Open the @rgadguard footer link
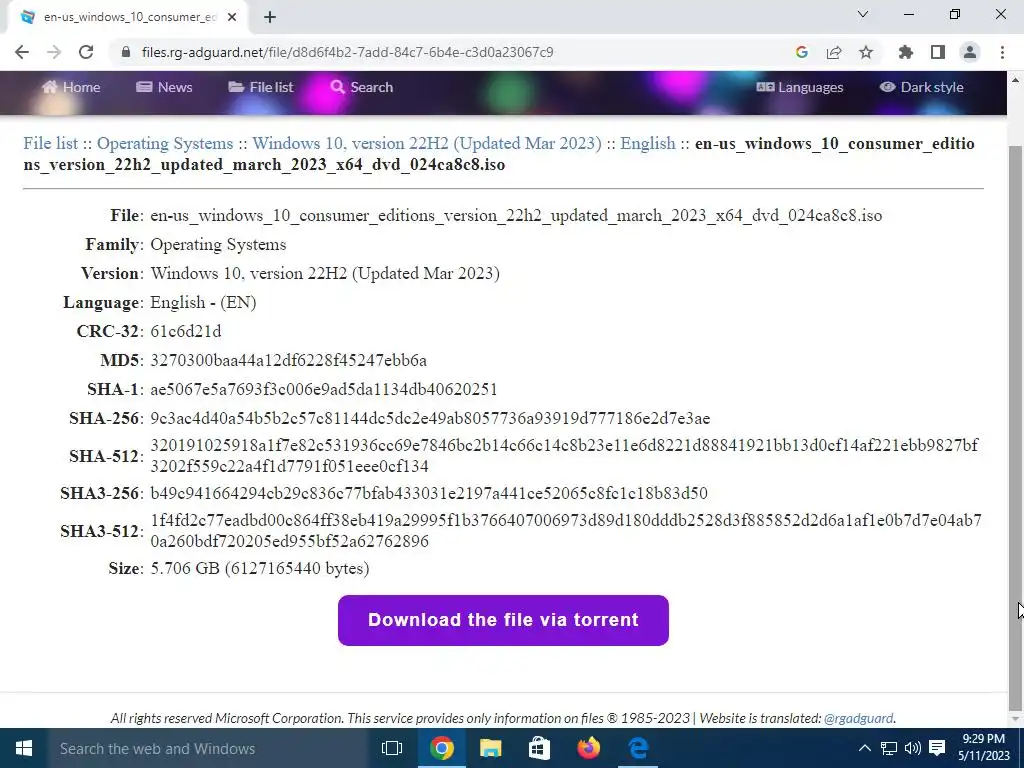 (x=859, y=718)
